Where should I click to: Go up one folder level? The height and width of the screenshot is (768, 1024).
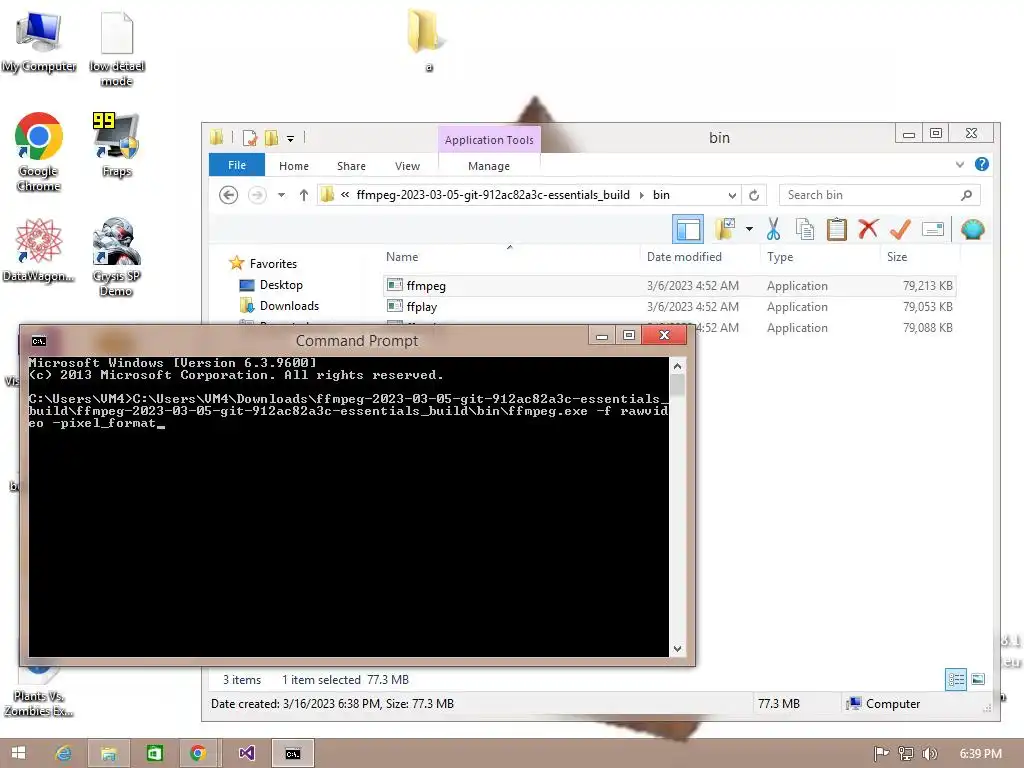pos(304,195)
